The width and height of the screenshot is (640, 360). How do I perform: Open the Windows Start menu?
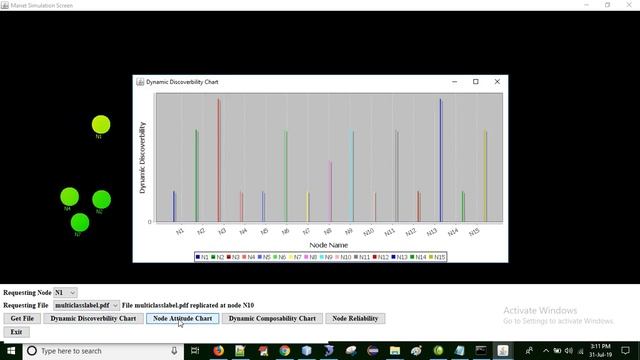[x=11, y=351]
